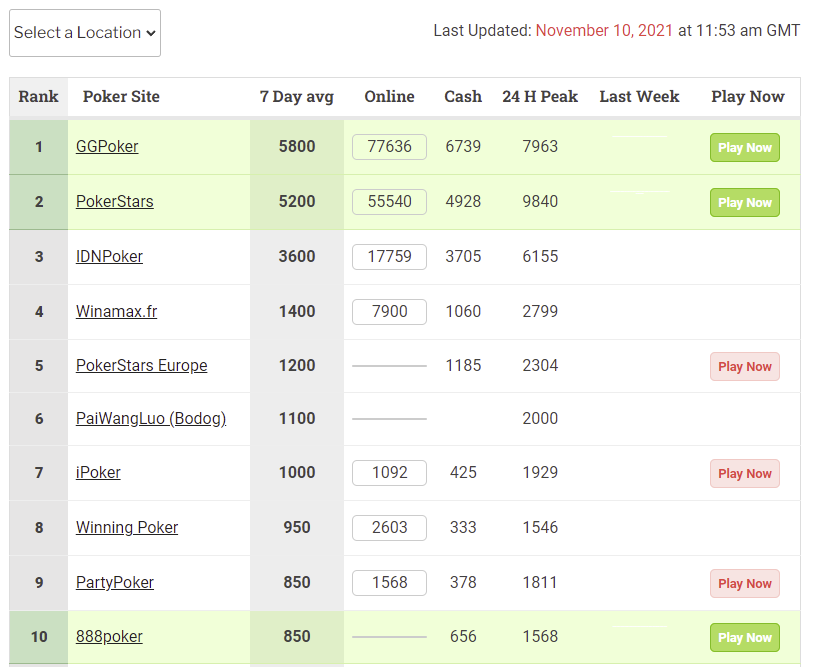The image size is (816, 667).
Task: Follow the IDNPoker link
Action: pos(109,257)
